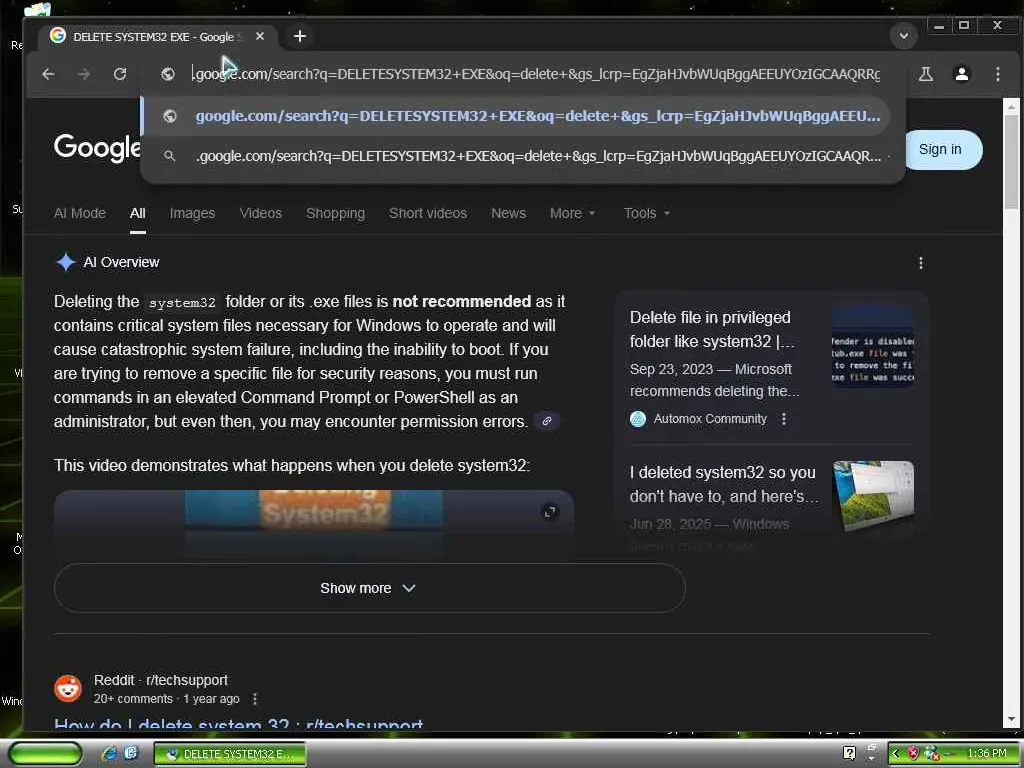Screen dimensions: 1024x768
Task: Select the highlighted blue URL suggestion
Action: (x=516, y=116)
